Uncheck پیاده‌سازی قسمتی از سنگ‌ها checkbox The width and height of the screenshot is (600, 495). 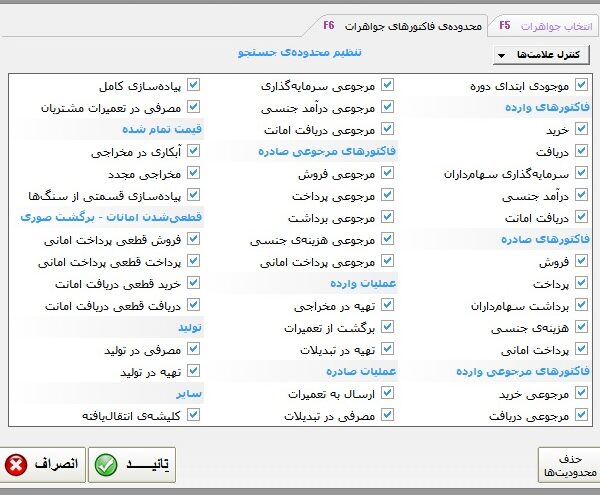point(193,195)
